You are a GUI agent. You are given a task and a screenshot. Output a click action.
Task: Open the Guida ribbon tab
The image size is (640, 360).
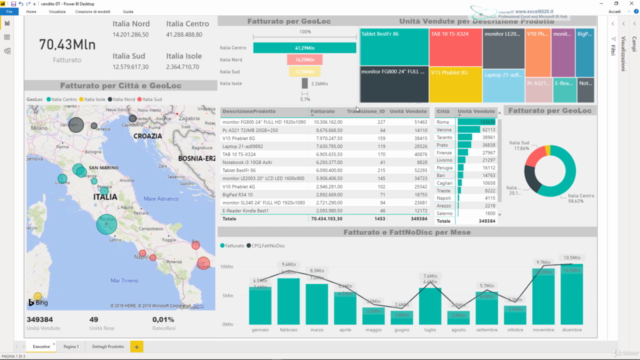click(128, 11)
